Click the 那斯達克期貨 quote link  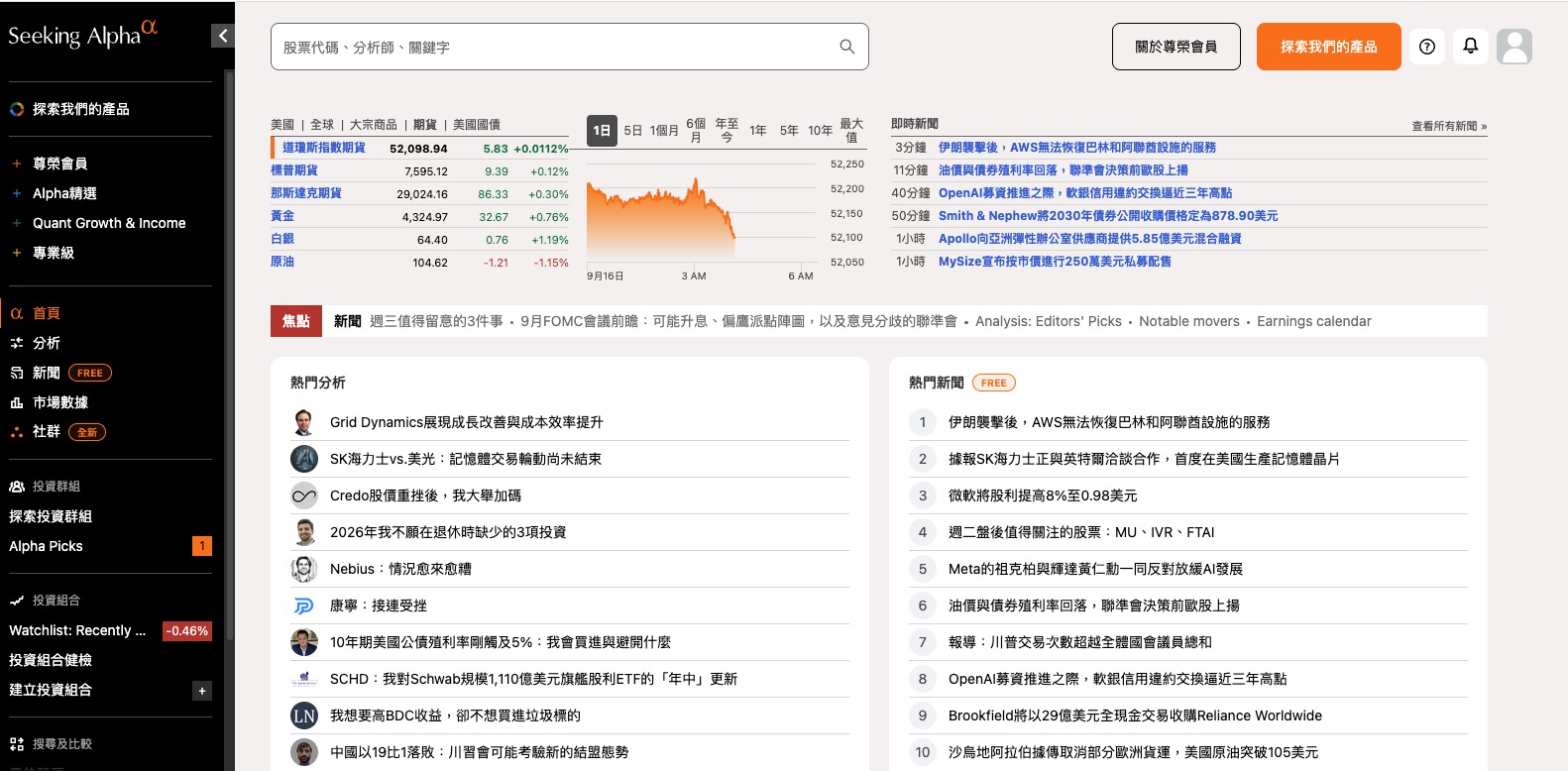pos(306,193)
